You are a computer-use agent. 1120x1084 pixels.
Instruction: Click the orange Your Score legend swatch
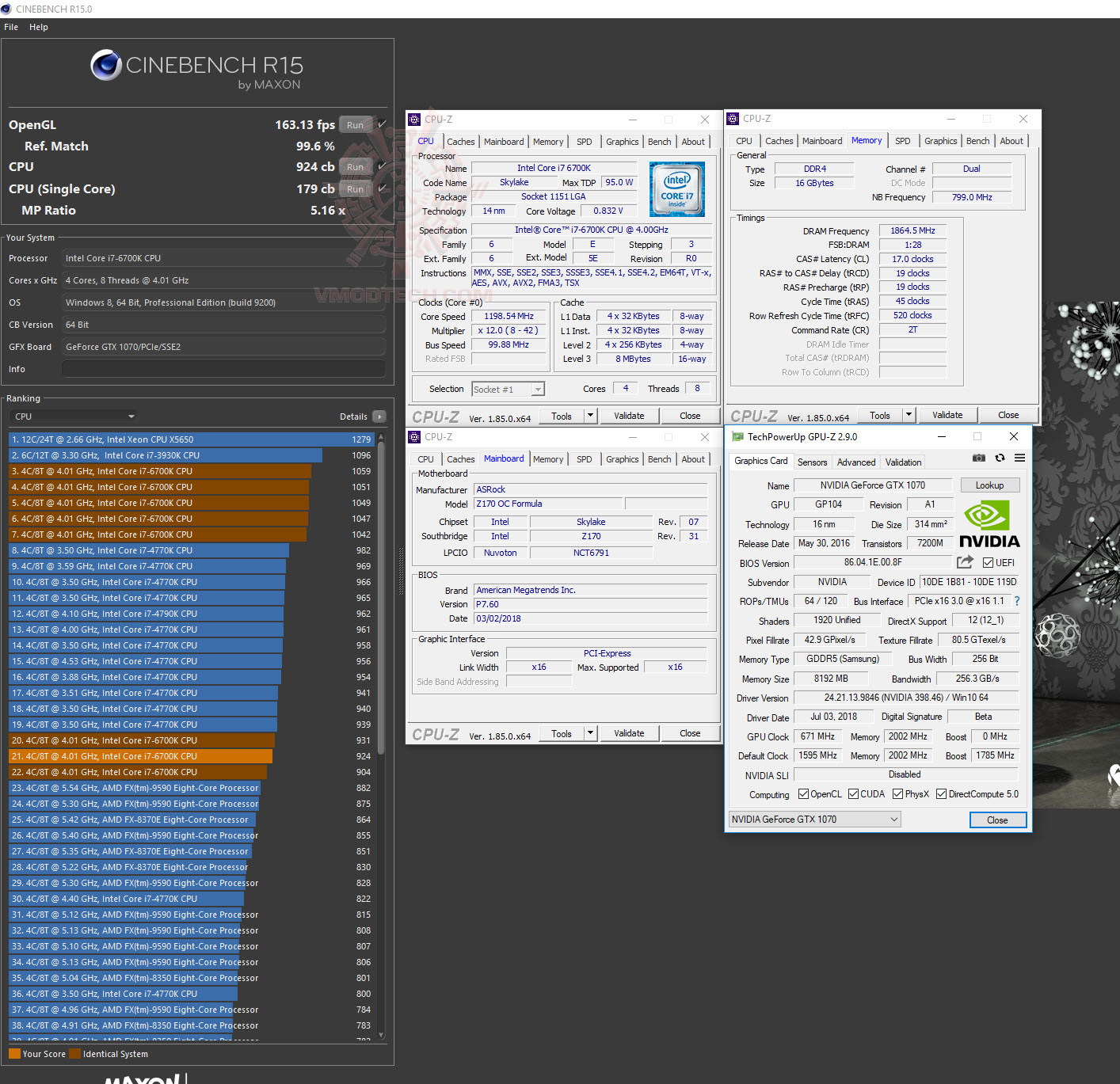(x=14, y=1054)
